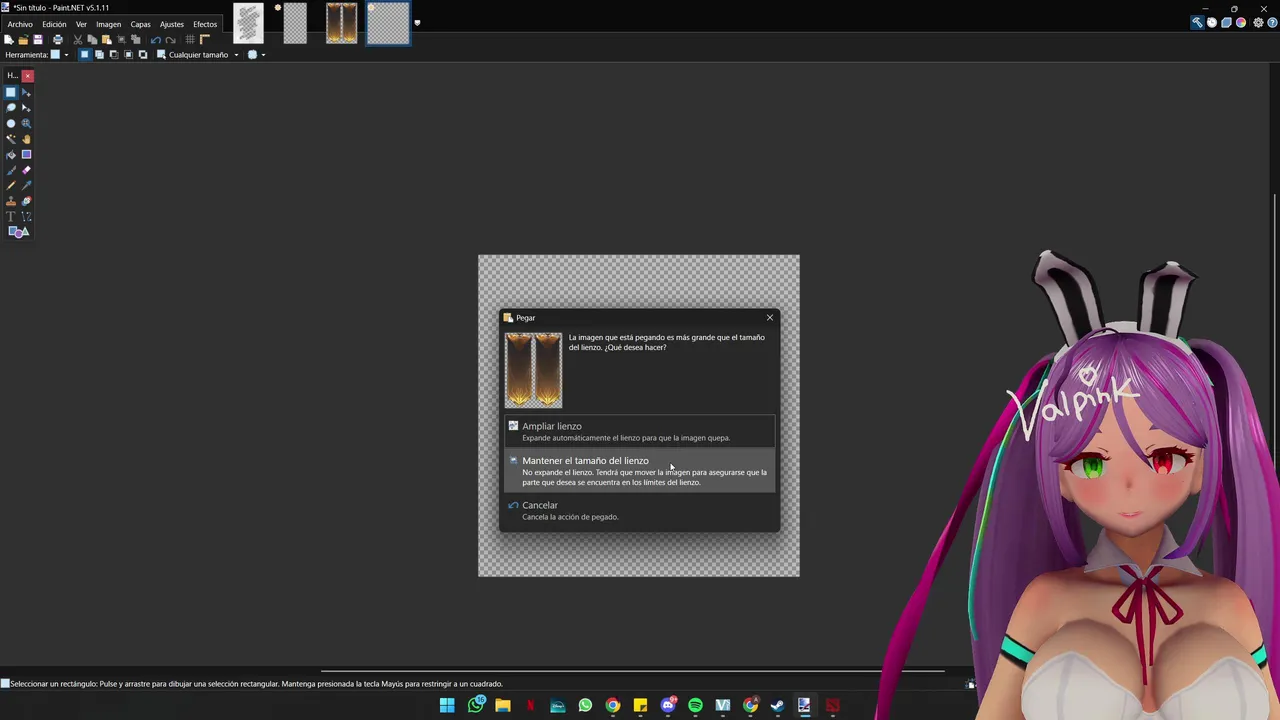Select the currently active blank image thumbnail

(388, 23)
